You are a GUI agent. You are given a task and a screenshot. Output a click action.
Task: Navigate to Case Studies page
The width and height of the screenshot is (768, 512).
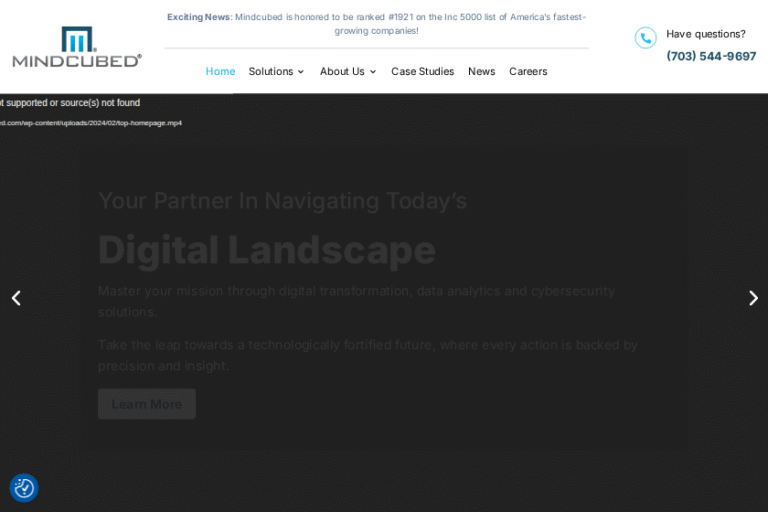[422, 72]
